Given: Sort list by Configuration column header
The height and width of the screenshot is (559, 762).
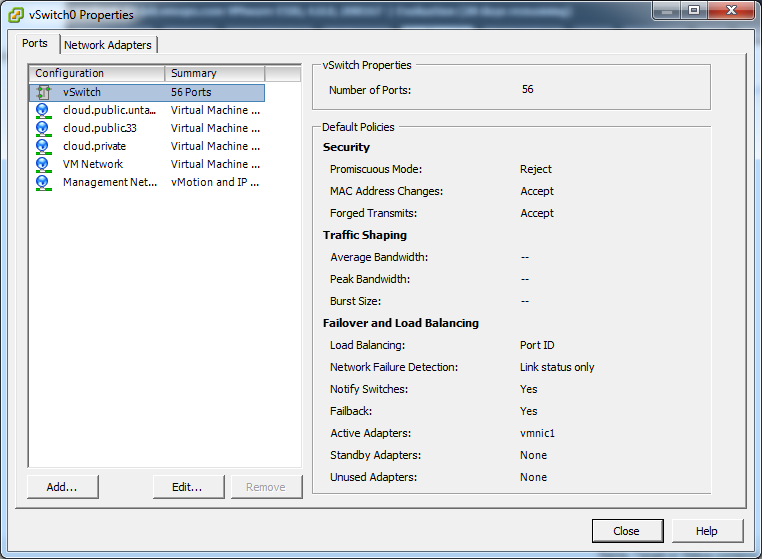Looking at the screenshot, I should (x=96, y=73).
